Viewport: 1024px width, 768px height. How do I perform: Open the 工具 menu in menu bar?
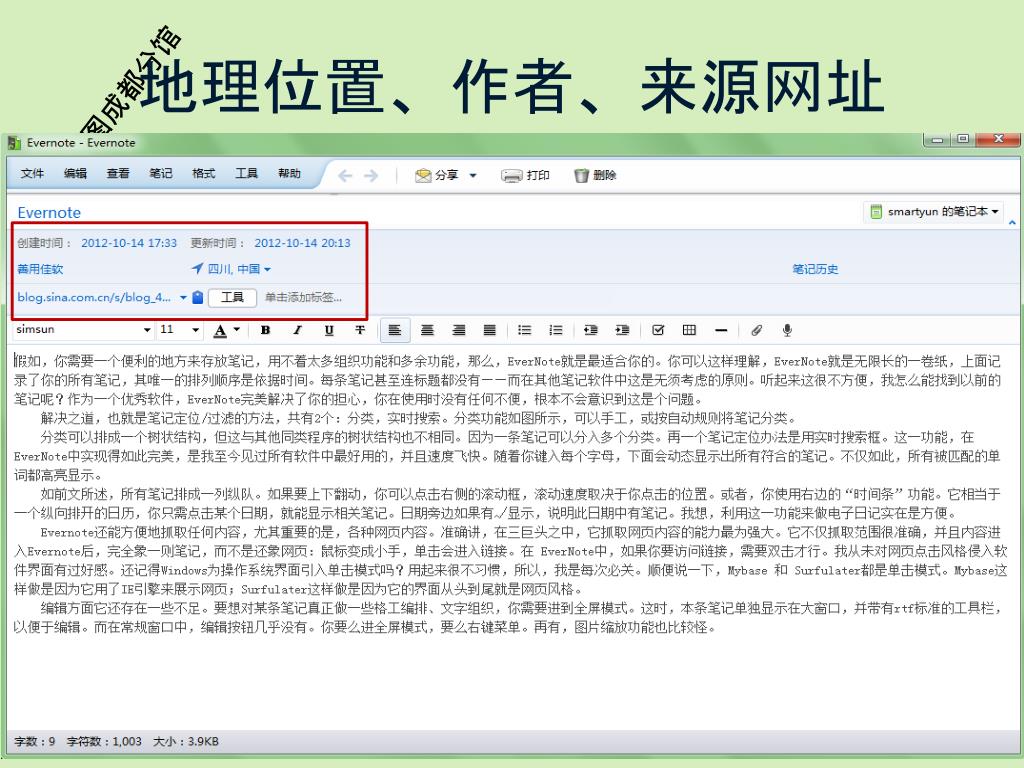(246, 173)
